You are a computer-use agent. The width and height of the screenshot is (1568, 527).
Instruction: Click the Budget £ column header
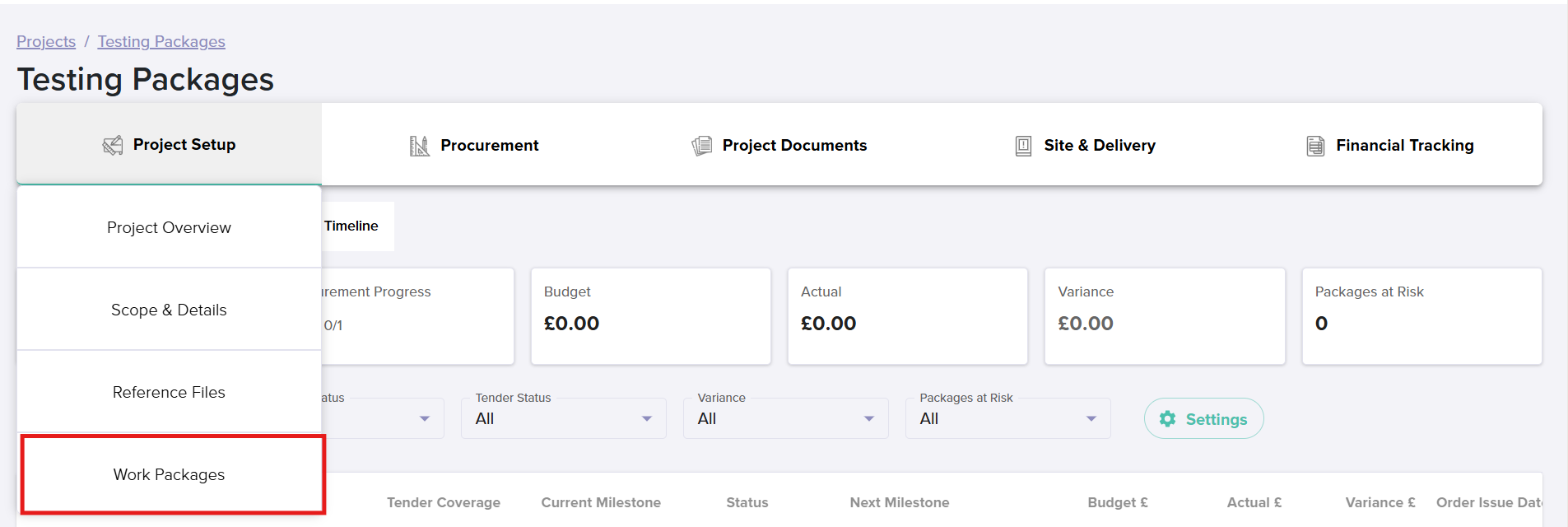click(1117, 502)
